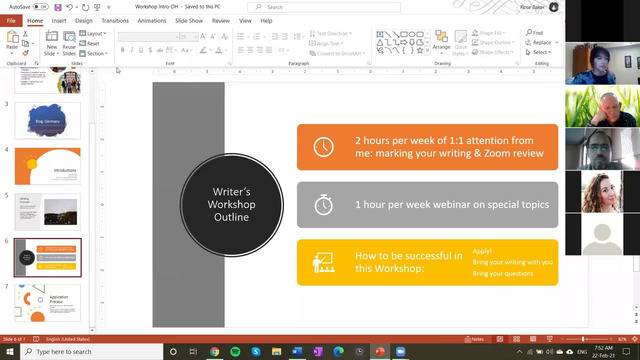Image resolution: width=640 pixels, height=360 pixels.
Task: Click the Clear All Formatting icon
Action: click(224, 37)
